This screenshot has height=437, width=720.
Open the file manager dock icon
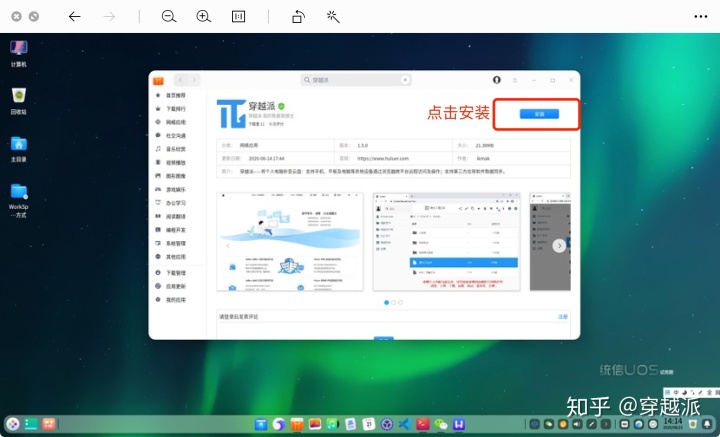[x=261, y=424]
